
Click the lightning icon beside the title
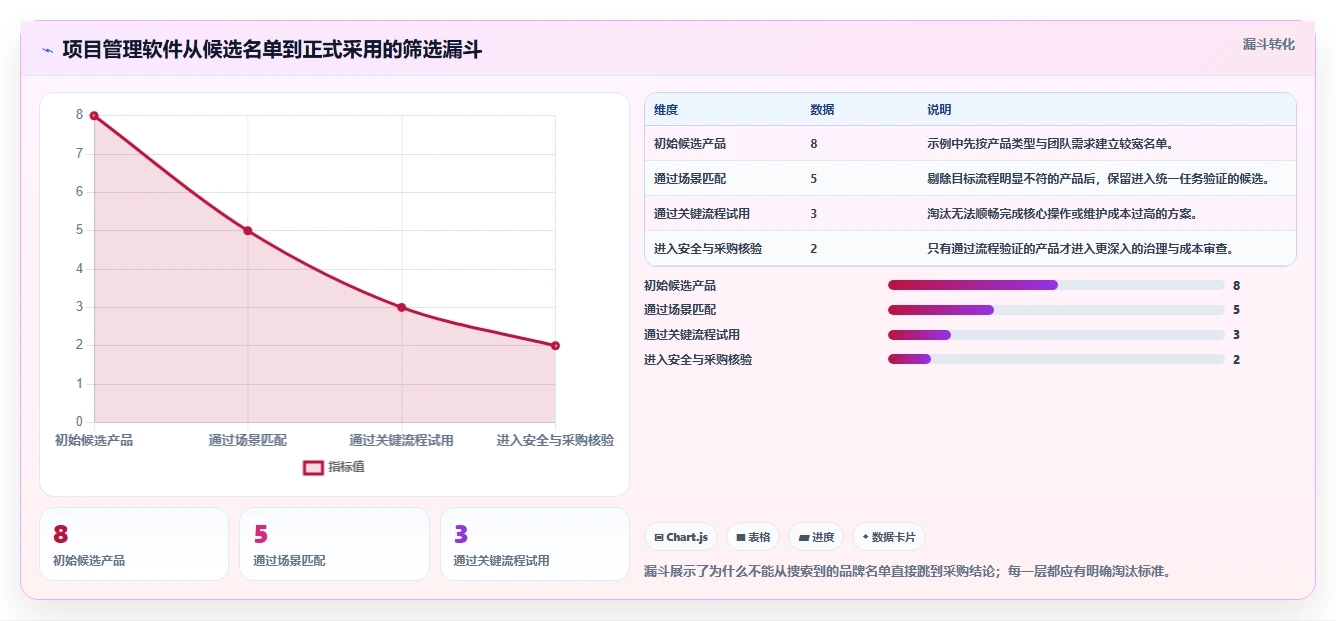point(47,50)
